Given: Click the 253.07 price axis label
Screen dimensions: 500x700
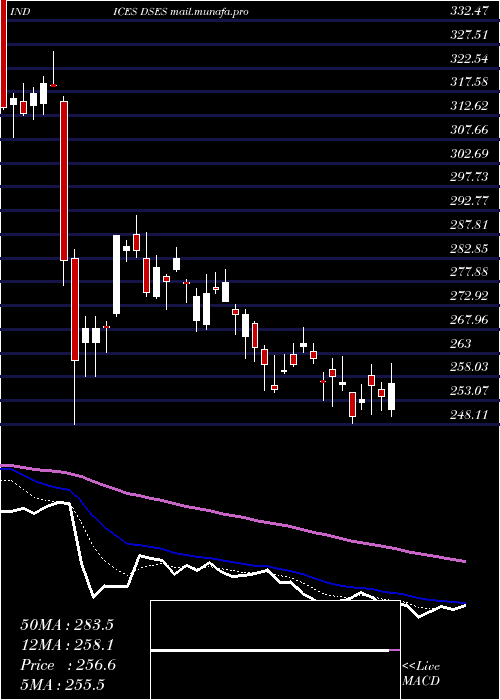Looking at the screenshot, I should click(469, 391).
